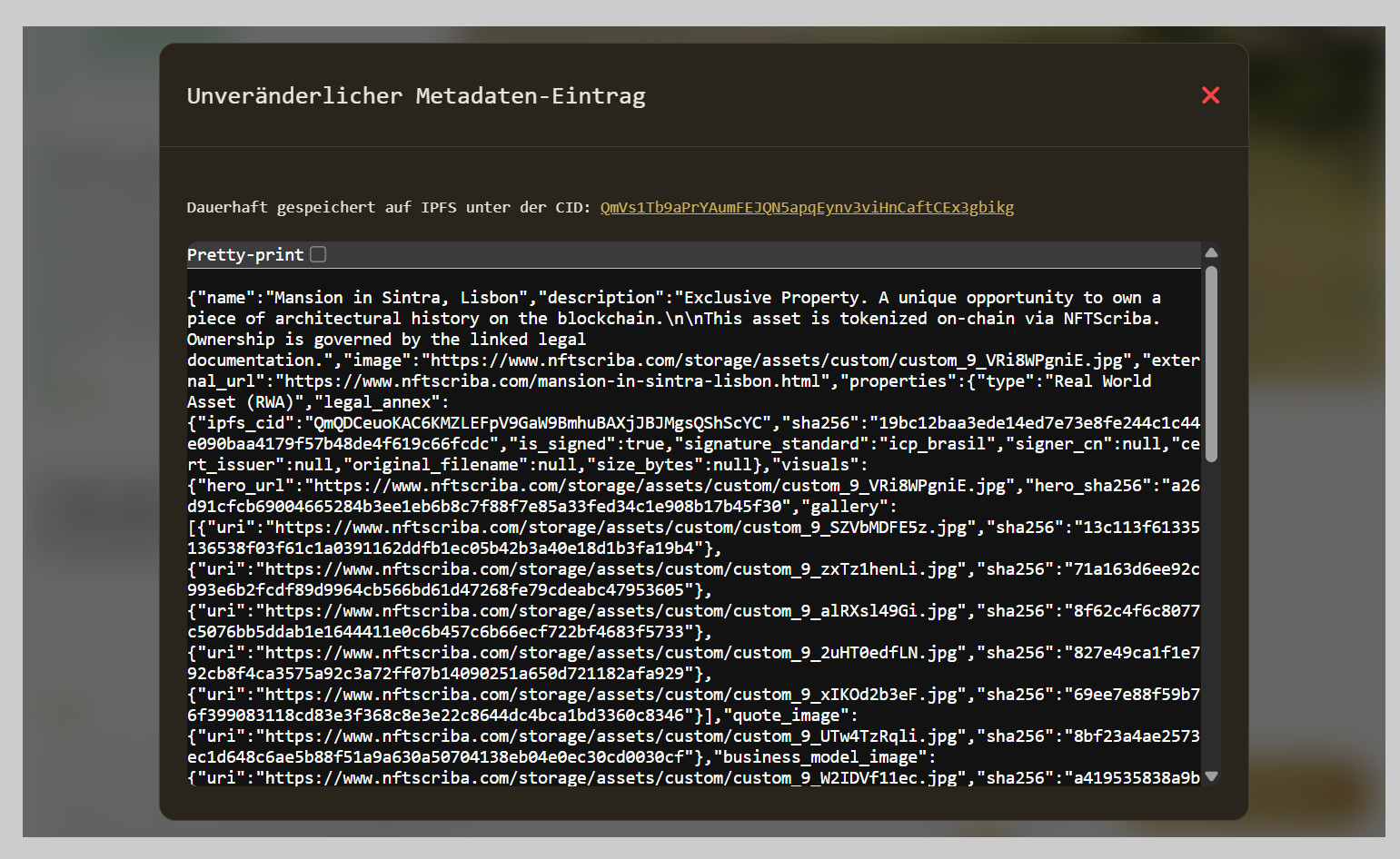Image resolution: width=1400 pixels, height=859 pixels.
Task: Click the heading "Unveränderlicher Metadaten-Eintrag"
Action: tap(416, 95)
